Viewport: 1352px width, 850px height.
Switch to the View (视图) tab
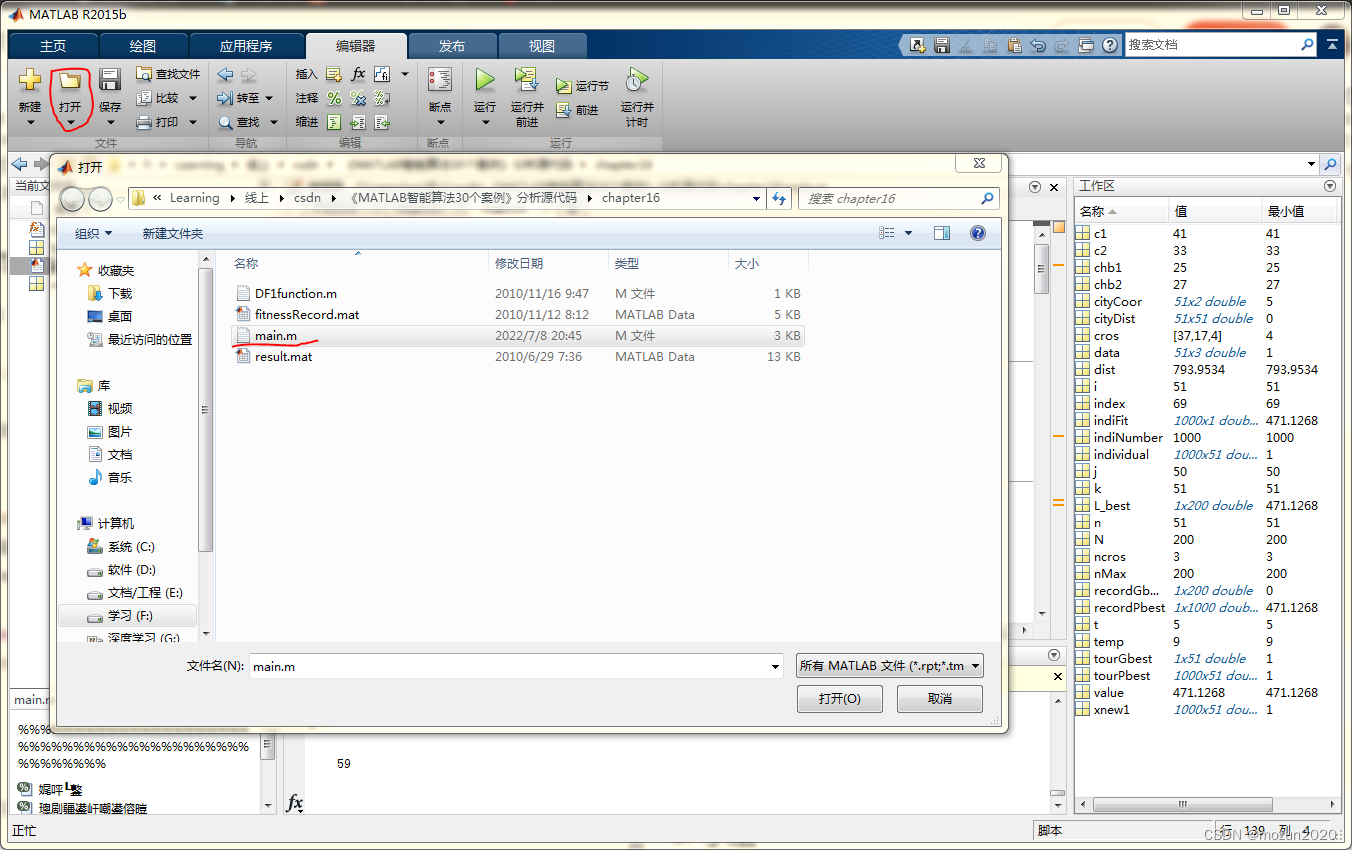[x=542, y=46]
